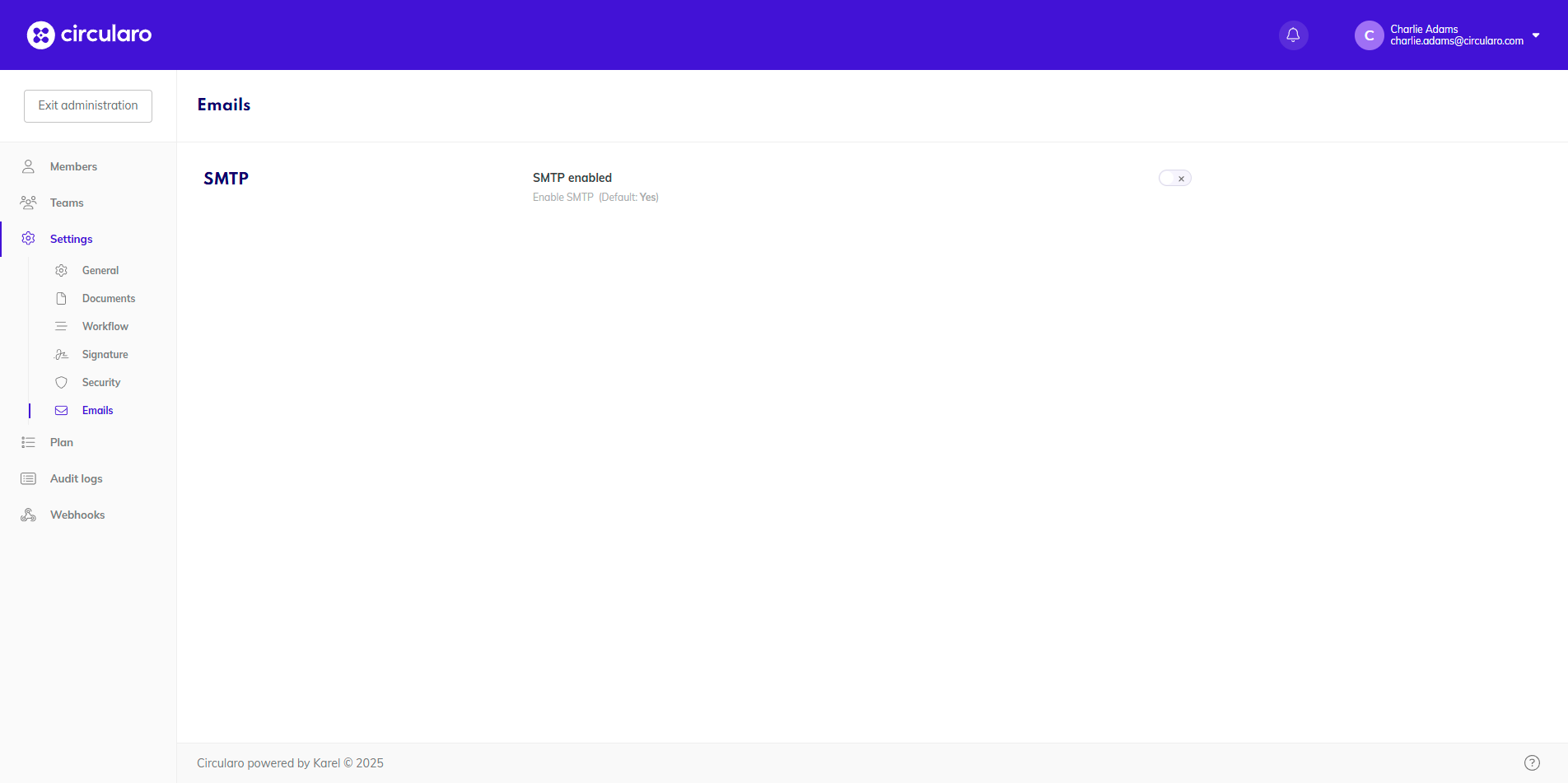Image resolution: width=1568 pixels, height=783 pixels.
Task: Switch to the Workflow settings section
Action: point(105,326)
